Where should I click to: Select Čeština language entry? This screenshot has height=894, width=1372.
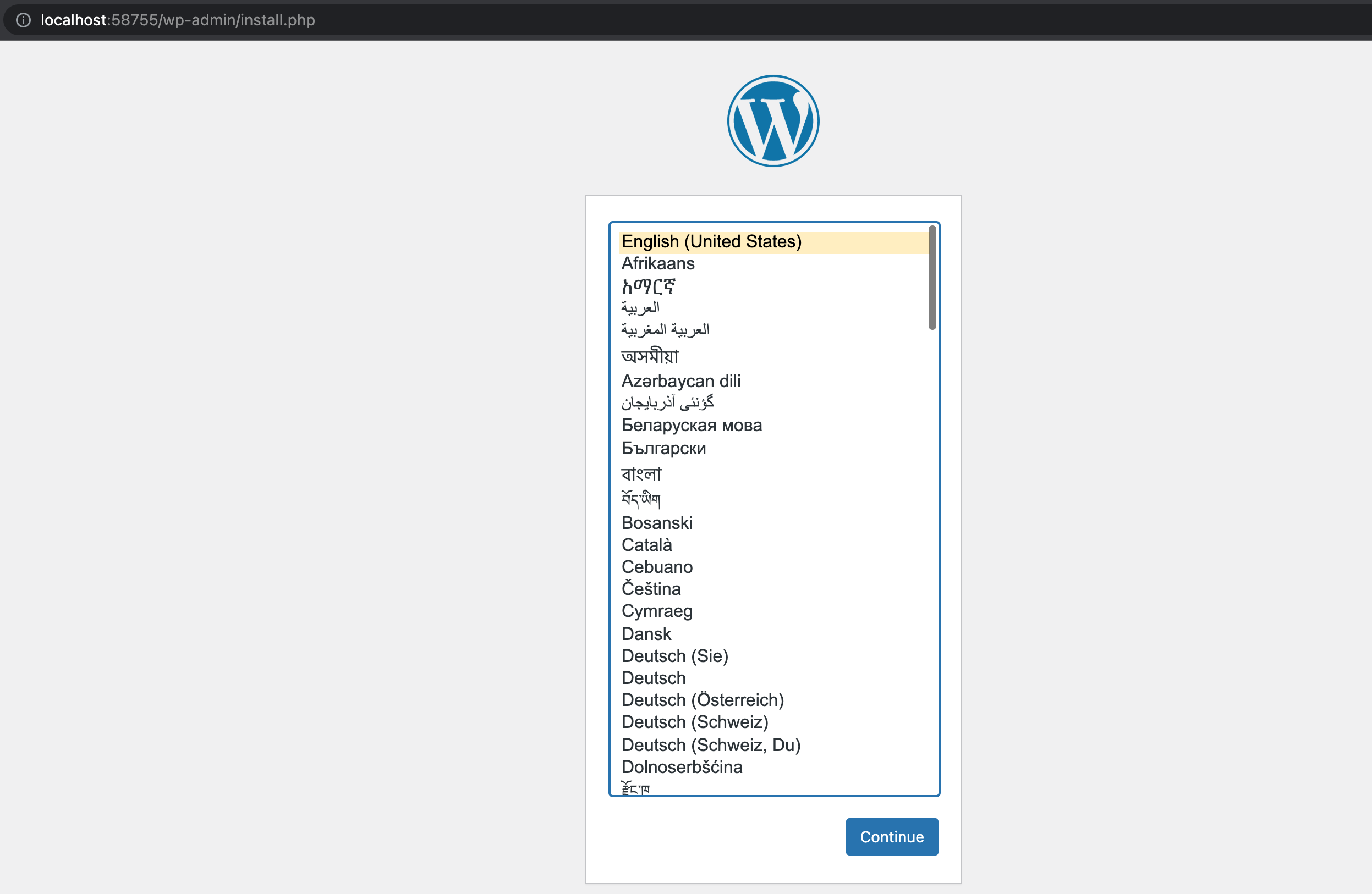pyautogui.click(x=651, y=589)
